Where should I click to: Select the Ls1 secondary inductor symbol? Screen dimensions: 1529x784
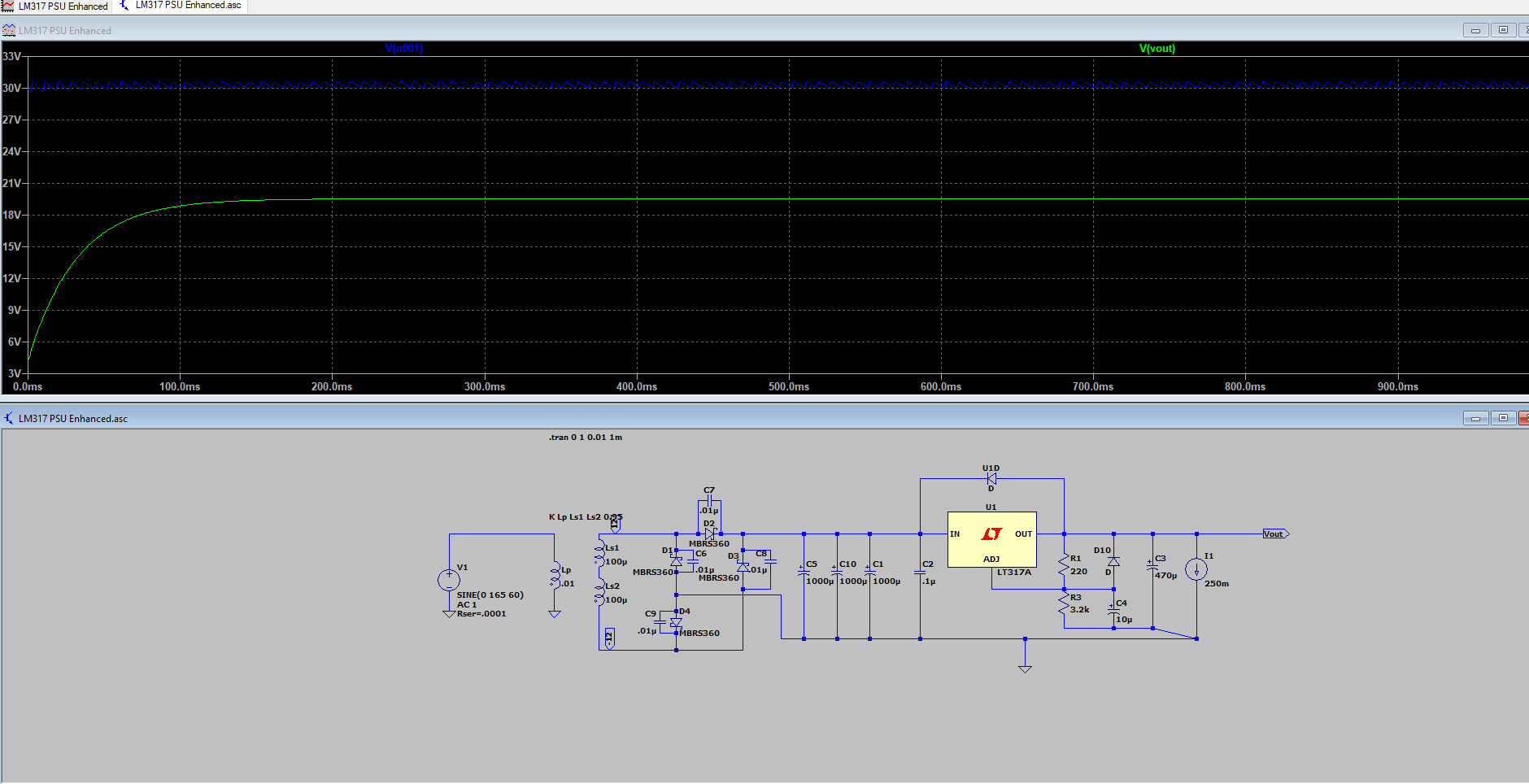(600, 554)
